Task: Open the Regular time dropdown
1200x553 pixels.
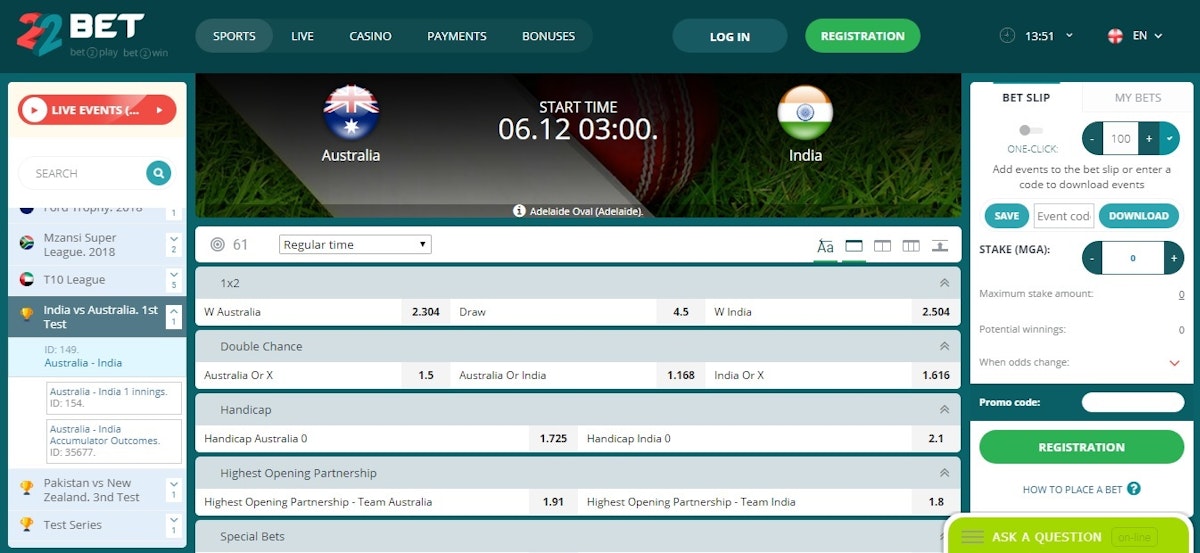Action: pyautogui.click(x=355, y=244)
